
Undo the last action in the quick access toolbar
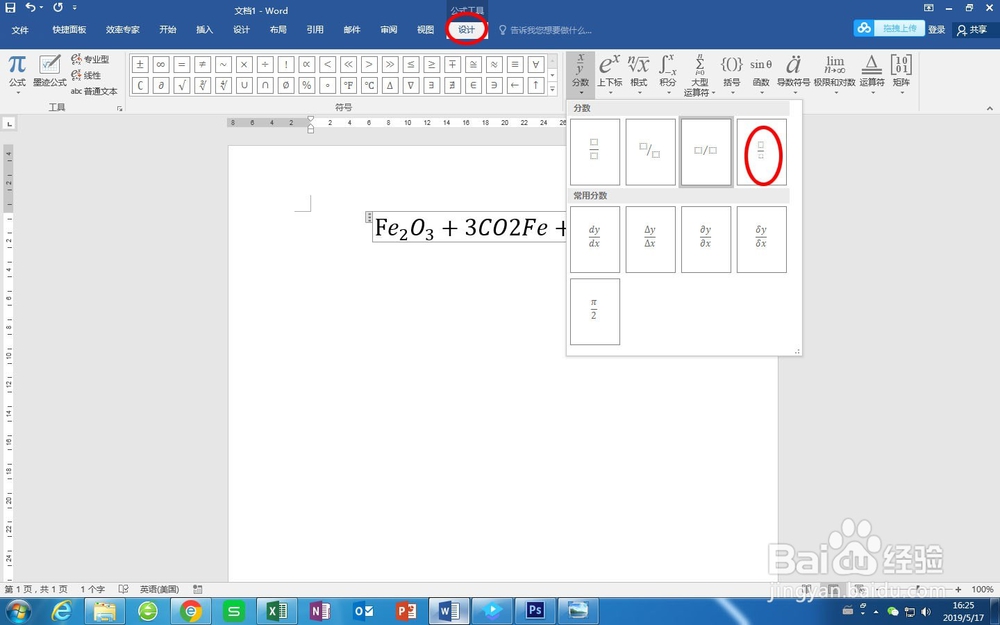pyautogui.click(x=31, y=8)
